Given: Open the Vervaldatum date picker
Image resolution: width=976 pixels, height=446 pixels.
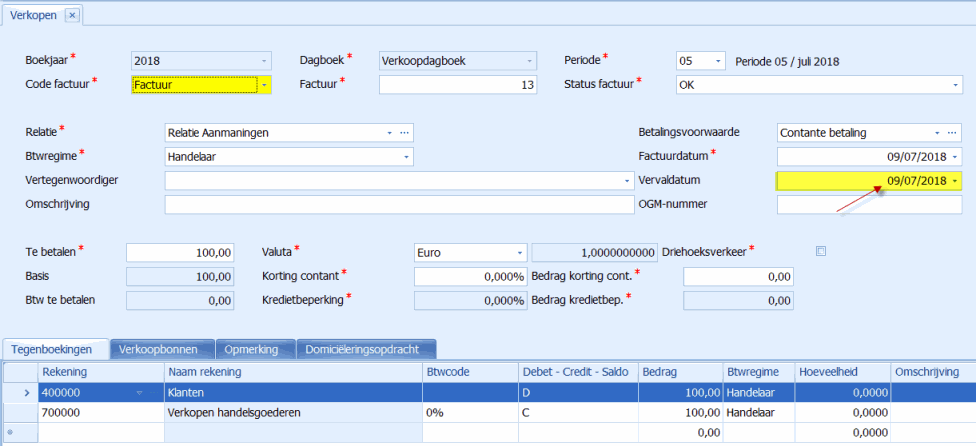Looking at the screenshot, I should pos(955,180).
